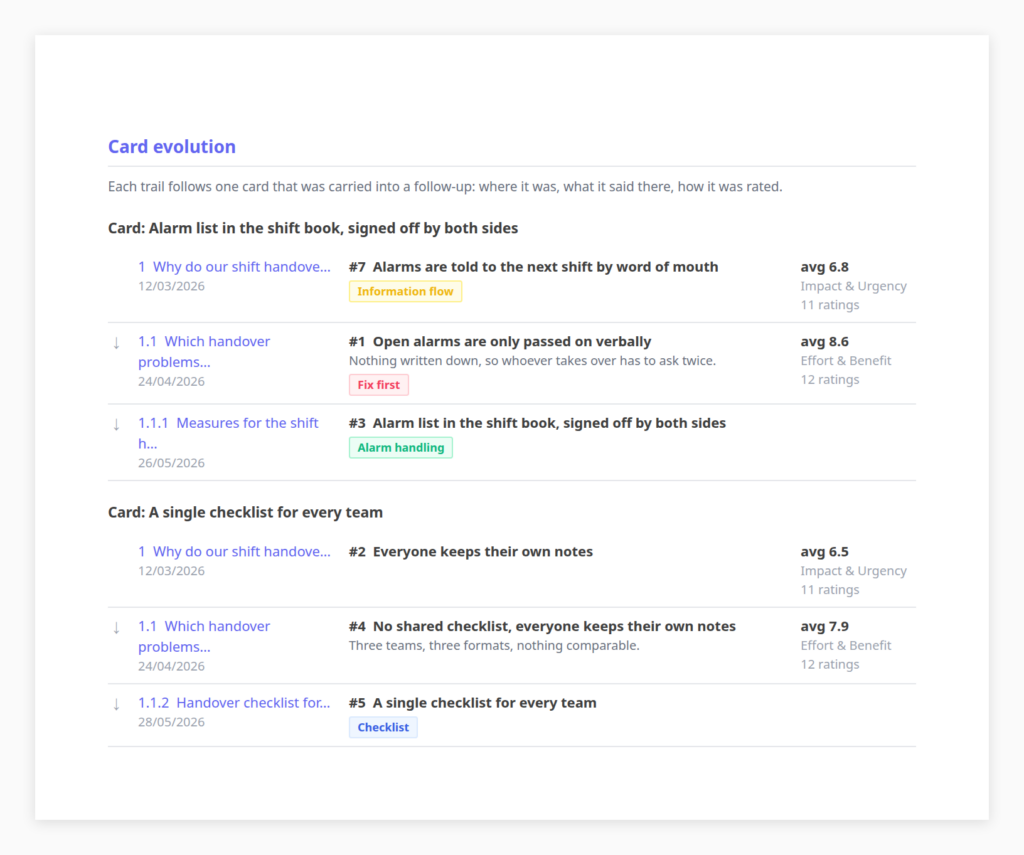Click the intro sentence starting 'Each trail follows one card'
Screen dimensions: 1024x855
point(445,187)
